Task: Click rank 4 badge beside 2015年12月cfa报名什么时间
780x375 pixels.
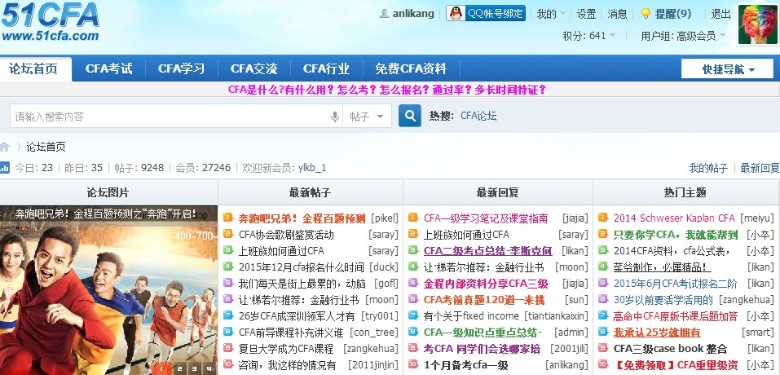Action: tap(228, 267)
